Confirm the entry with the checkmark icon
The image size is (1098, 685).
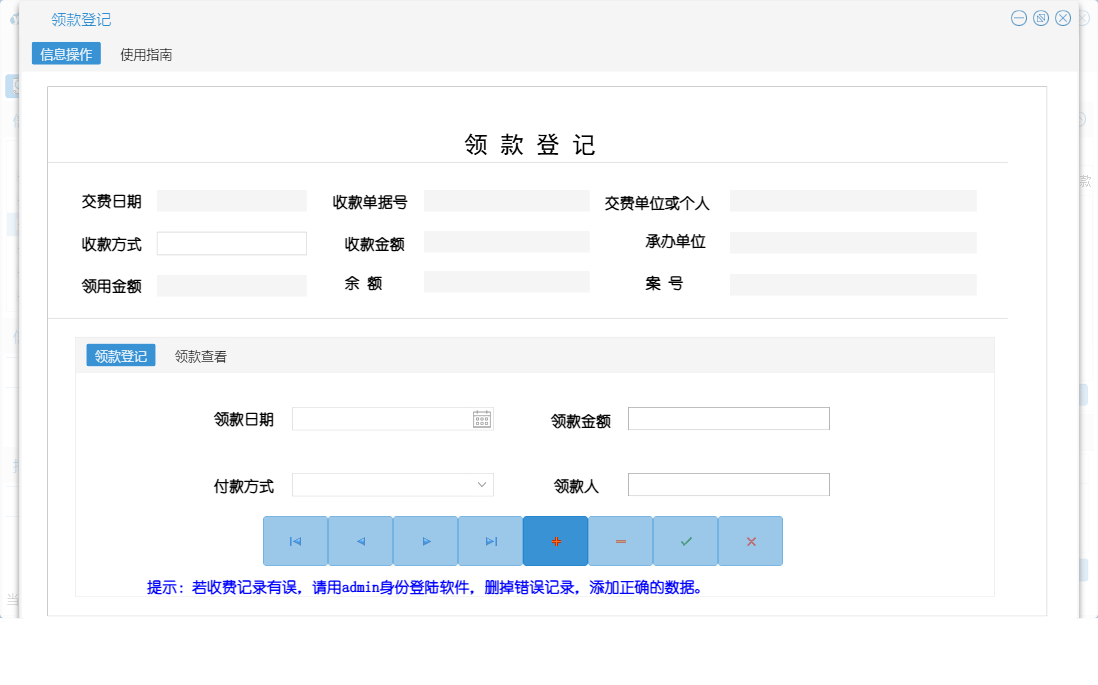(x=685, y=541)
